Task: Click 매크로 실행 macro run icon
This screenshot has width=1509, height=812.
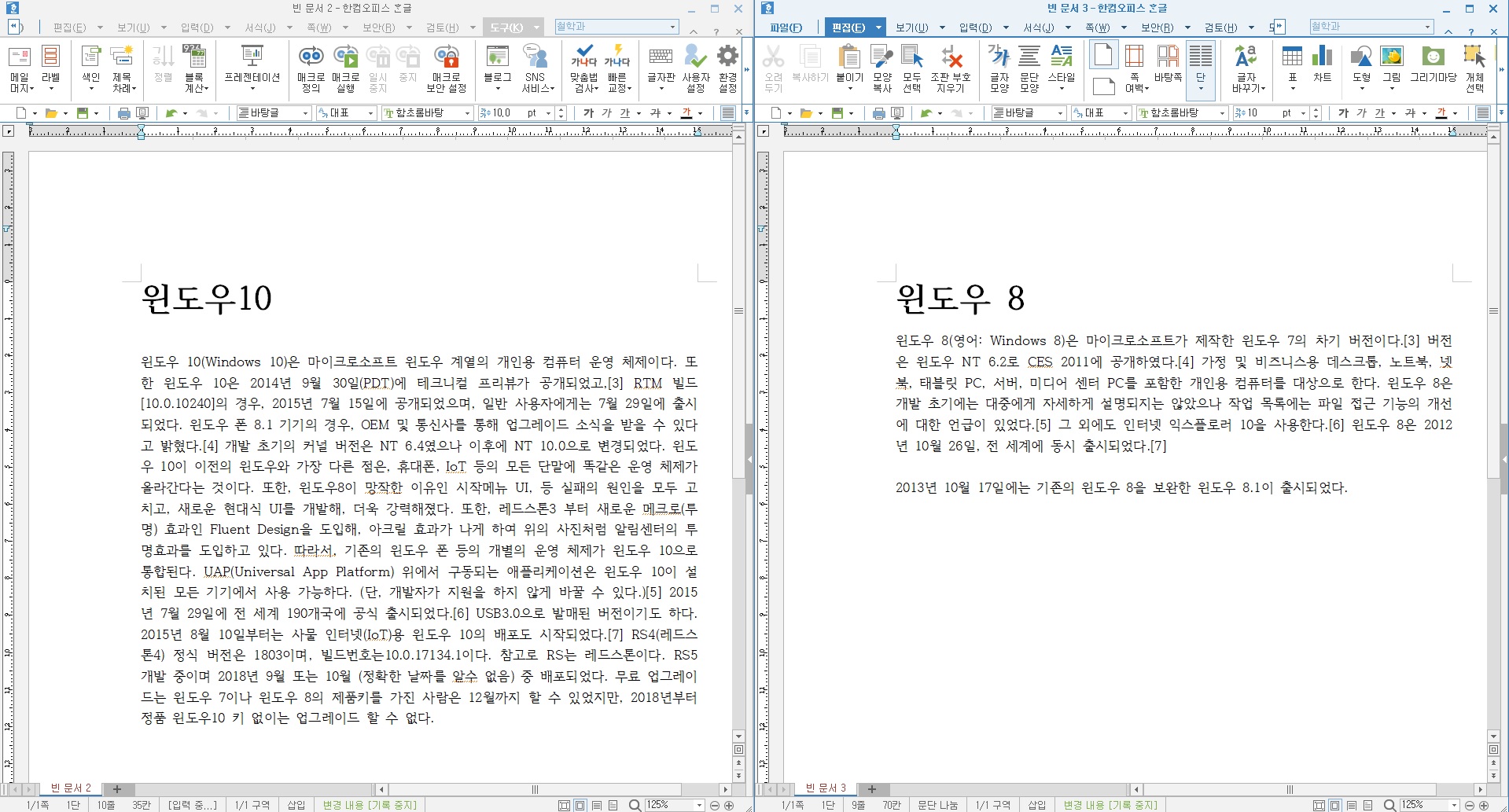Action: [345, 68]
